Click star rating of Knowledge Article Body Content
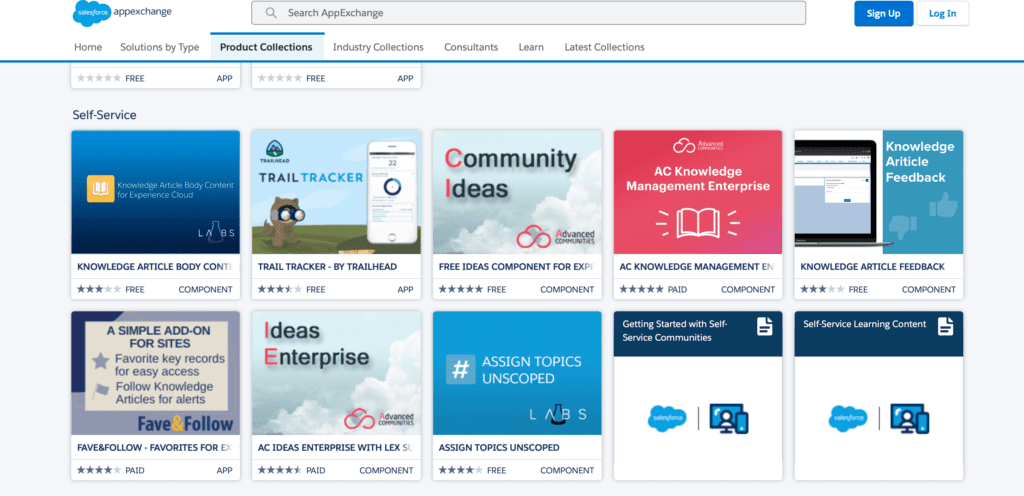Image resolution: width=1024 pixels, height=496 pixels. coord(99,289)
